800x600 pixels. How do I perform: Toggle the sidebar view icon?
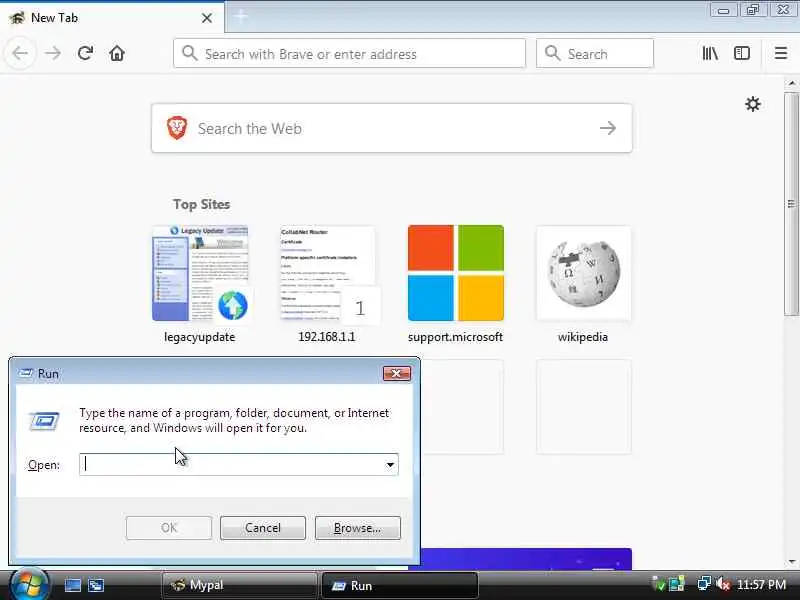[x=741, y=53]
